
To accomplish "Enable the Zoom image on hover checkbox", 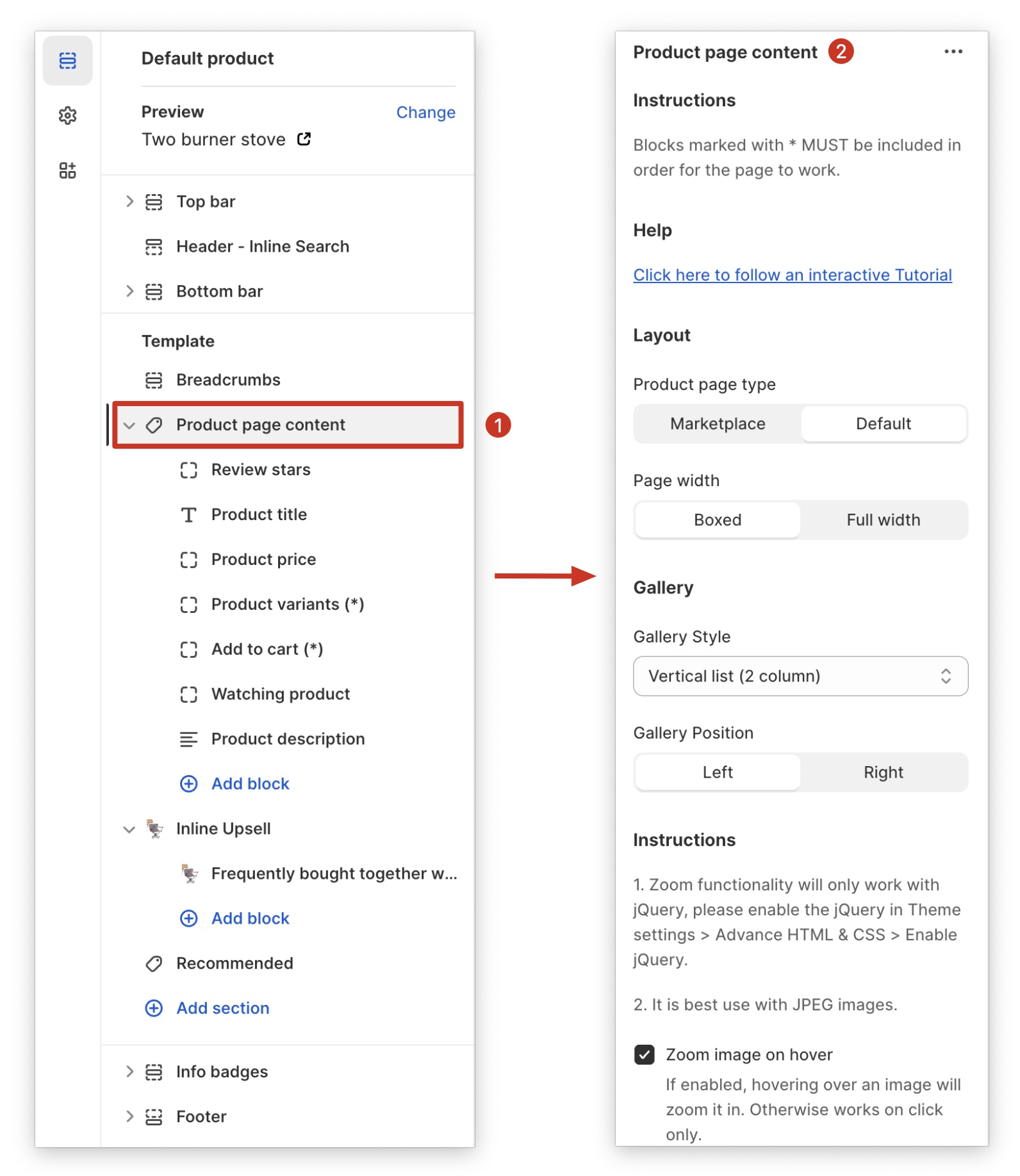I will pyautogui.click(x=644, y=1054).
